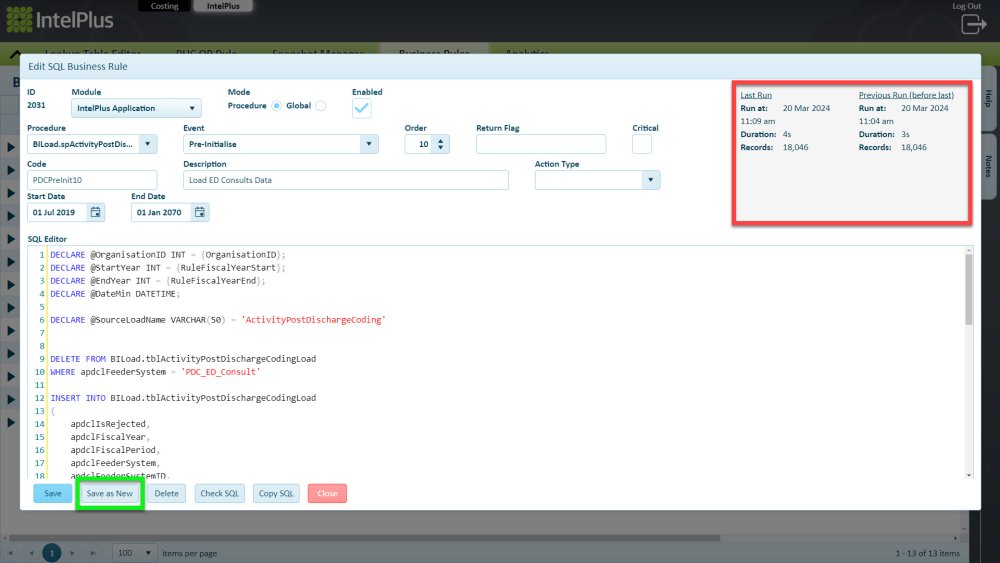The width and height of the screenshot is (1000, 563).
Task: Click apdclFiscalYear on line 15
Action: click(108, 437)
